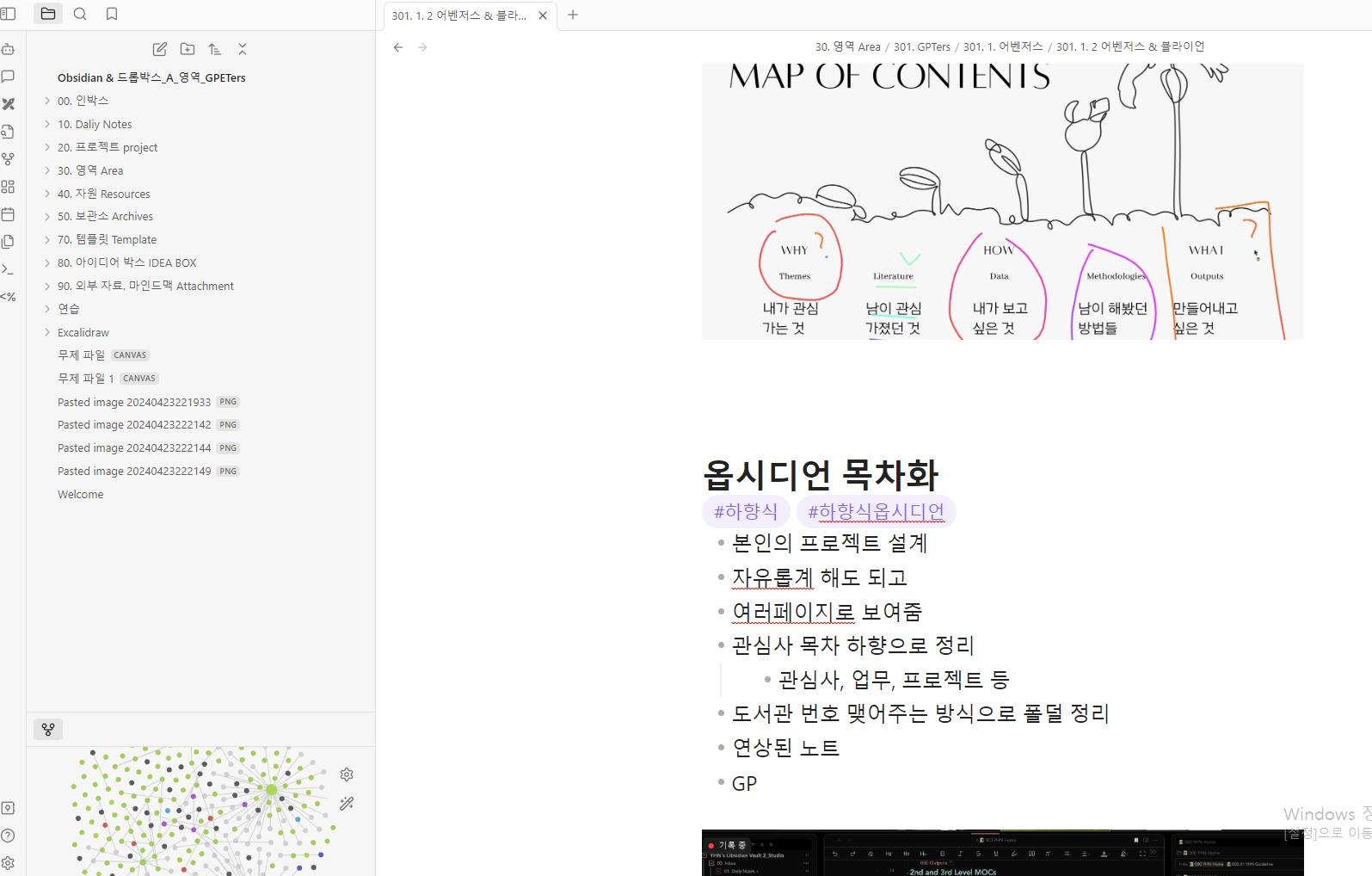Expand the 30. 영역 Area folder
This screenshot has width=1372, height=876.
[47, 170]
